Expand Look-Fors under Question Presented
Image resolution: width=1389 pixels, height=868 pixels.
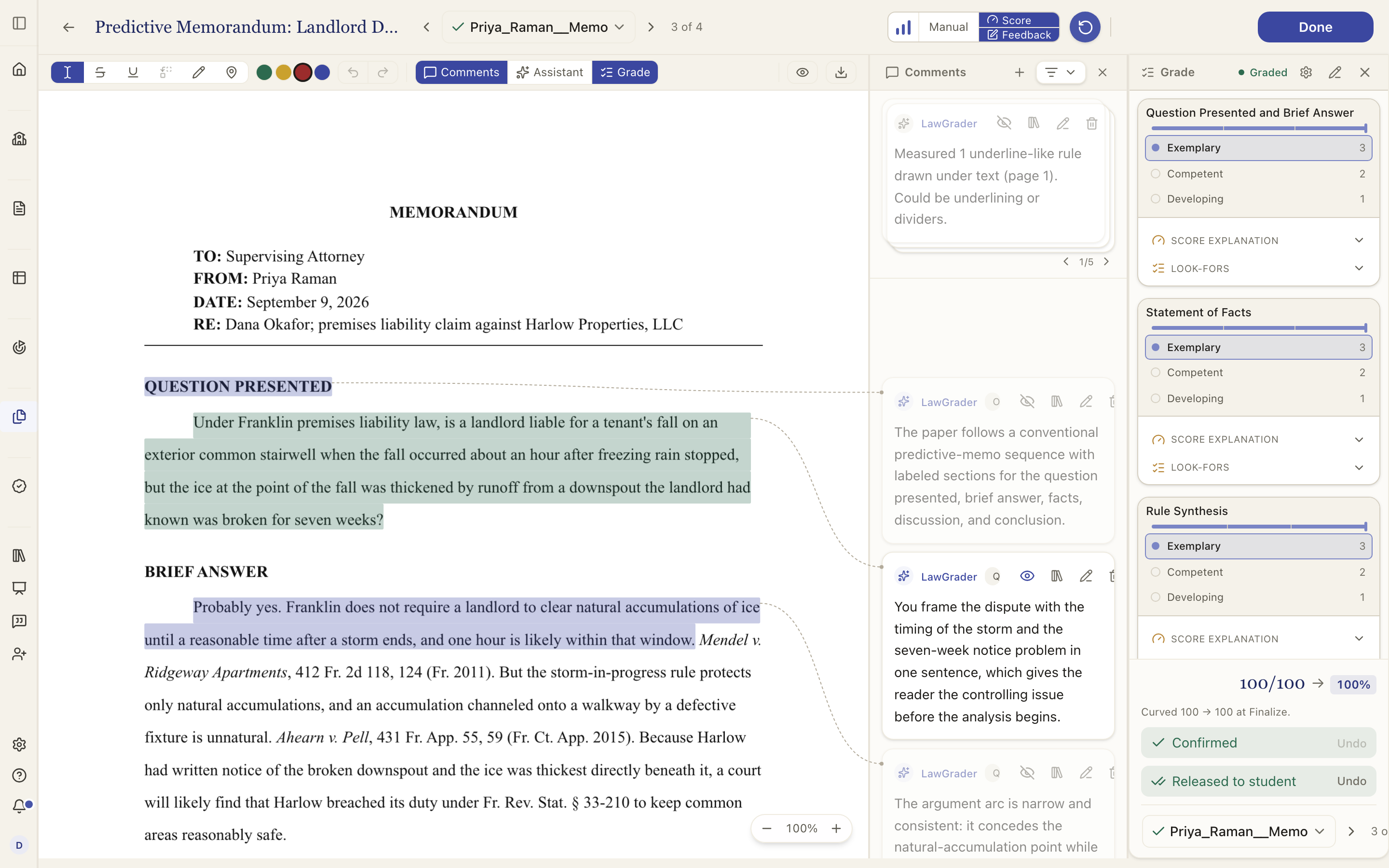point(1258,269)
